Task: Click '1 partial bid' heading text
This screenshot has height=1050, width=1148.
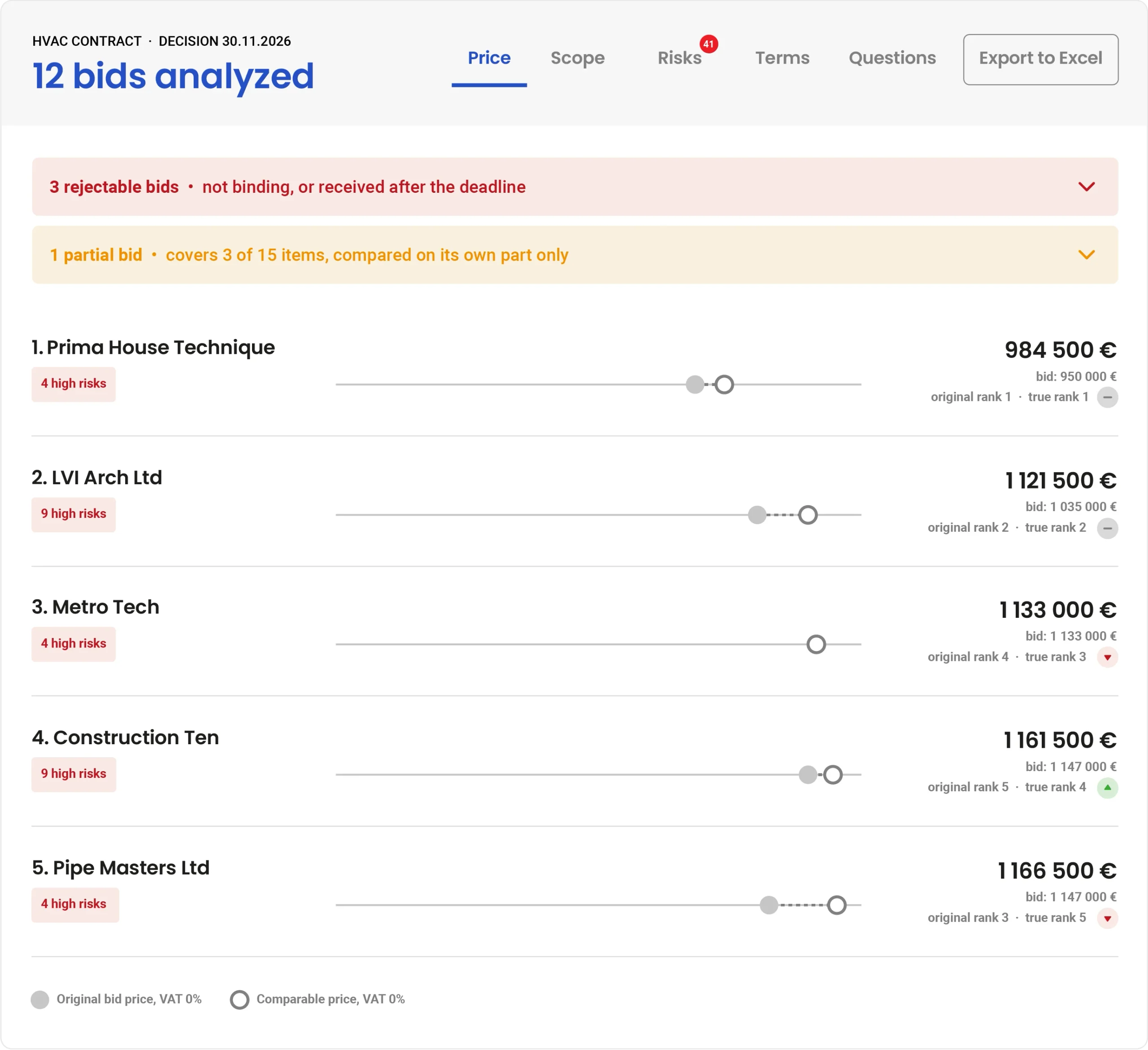Action: pos(96,255)
